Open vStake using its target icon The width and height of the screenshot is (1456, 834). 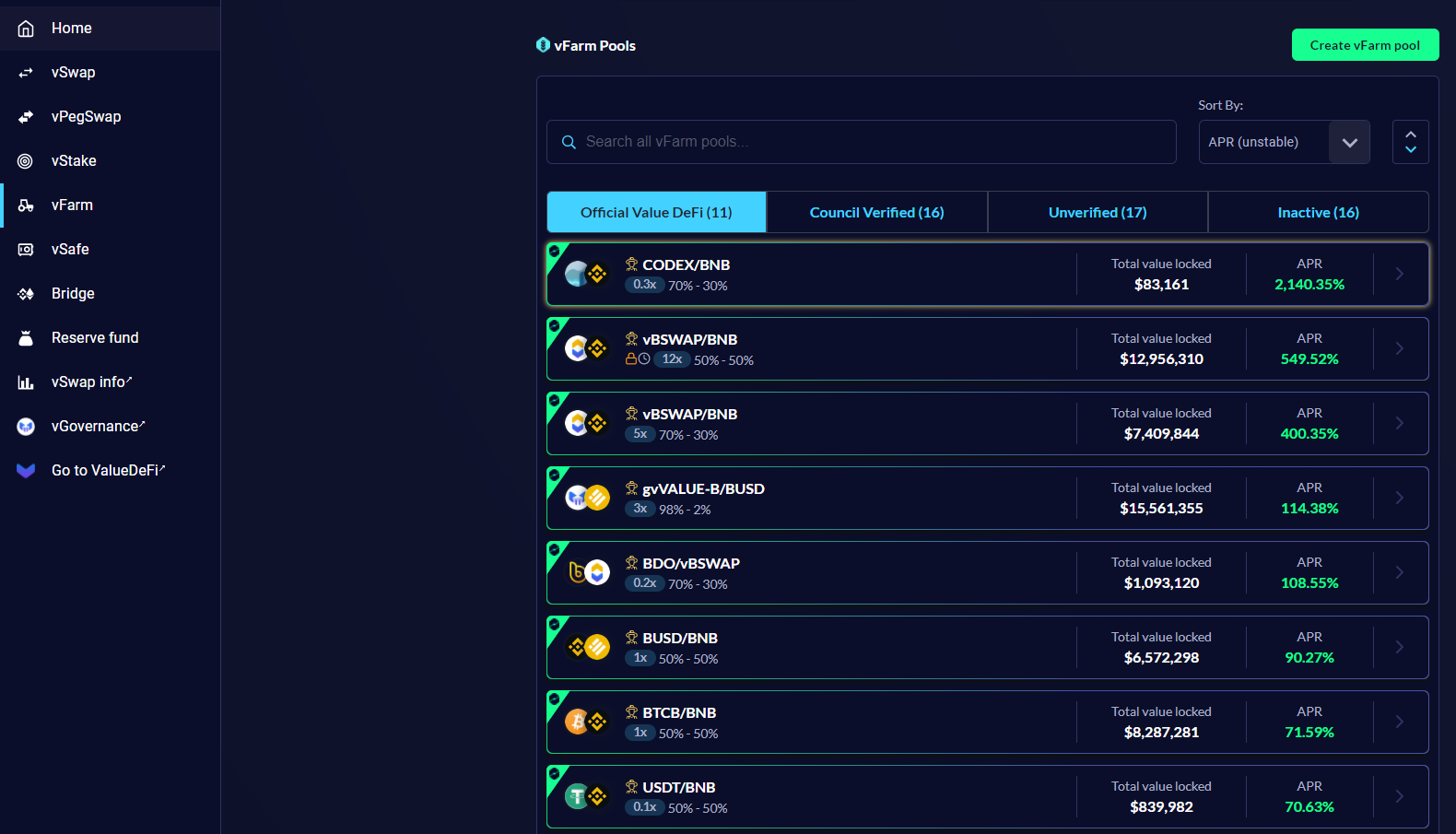tap(26, 161)
